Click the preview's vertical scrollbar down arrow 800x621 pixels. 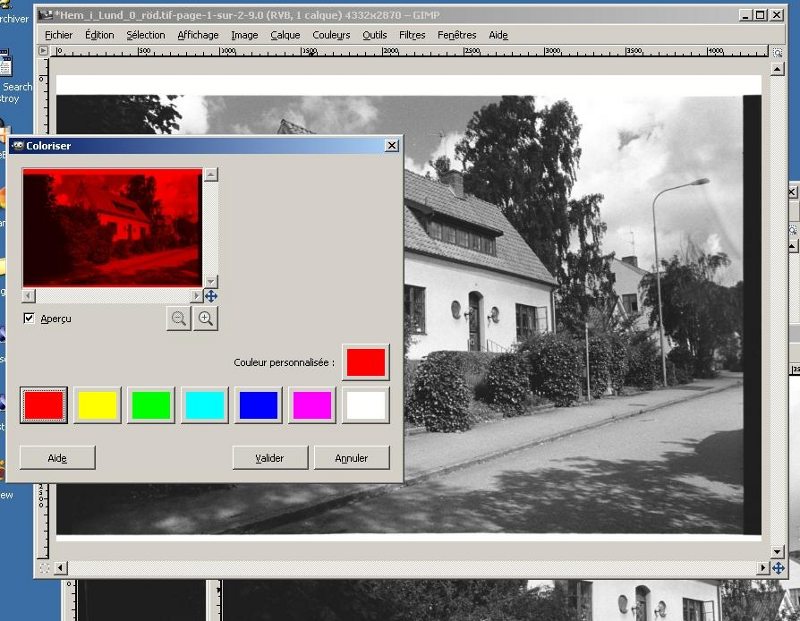click(x=210, y=282)
